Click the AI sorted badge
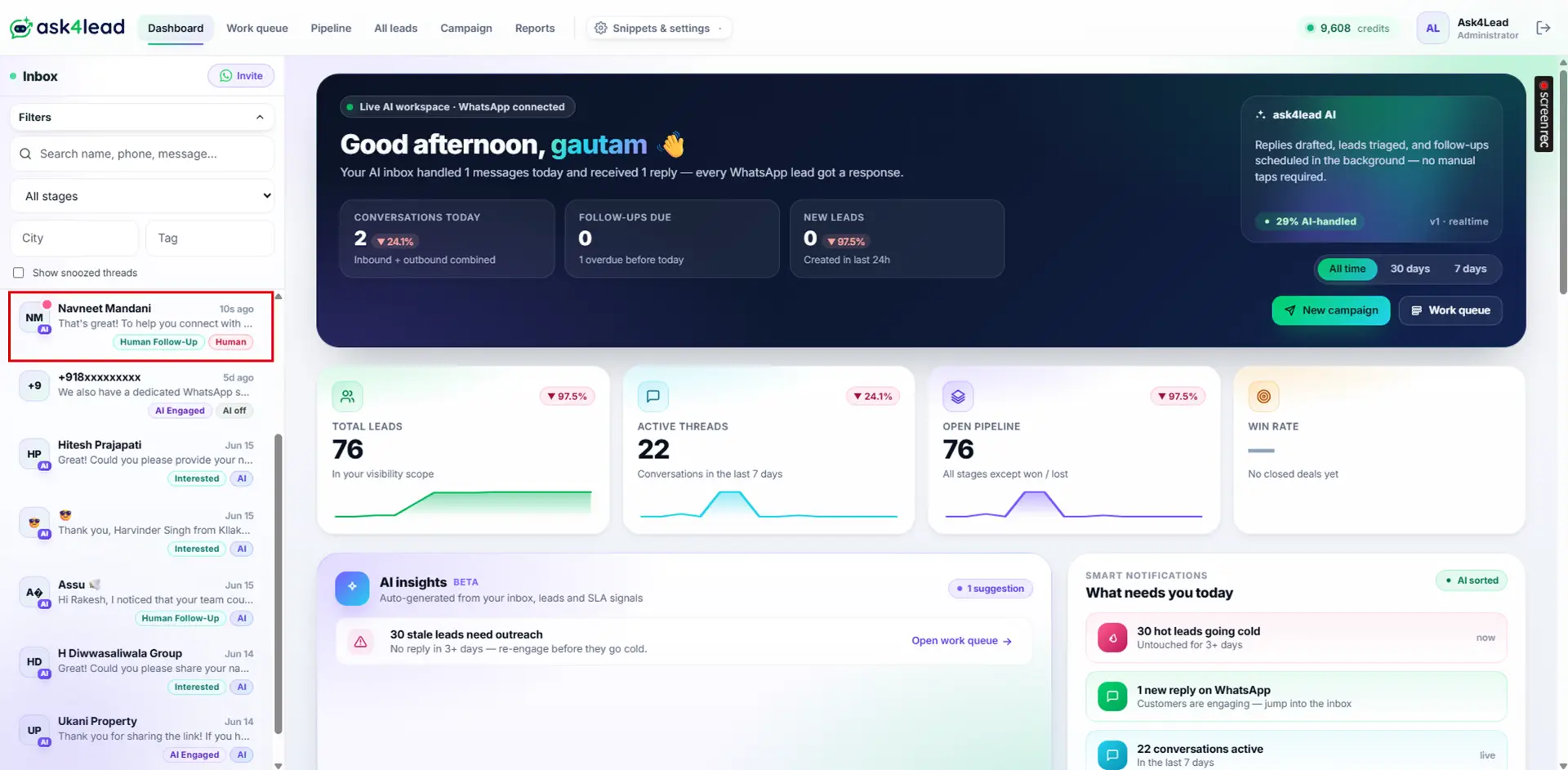 click(1472, 581)
